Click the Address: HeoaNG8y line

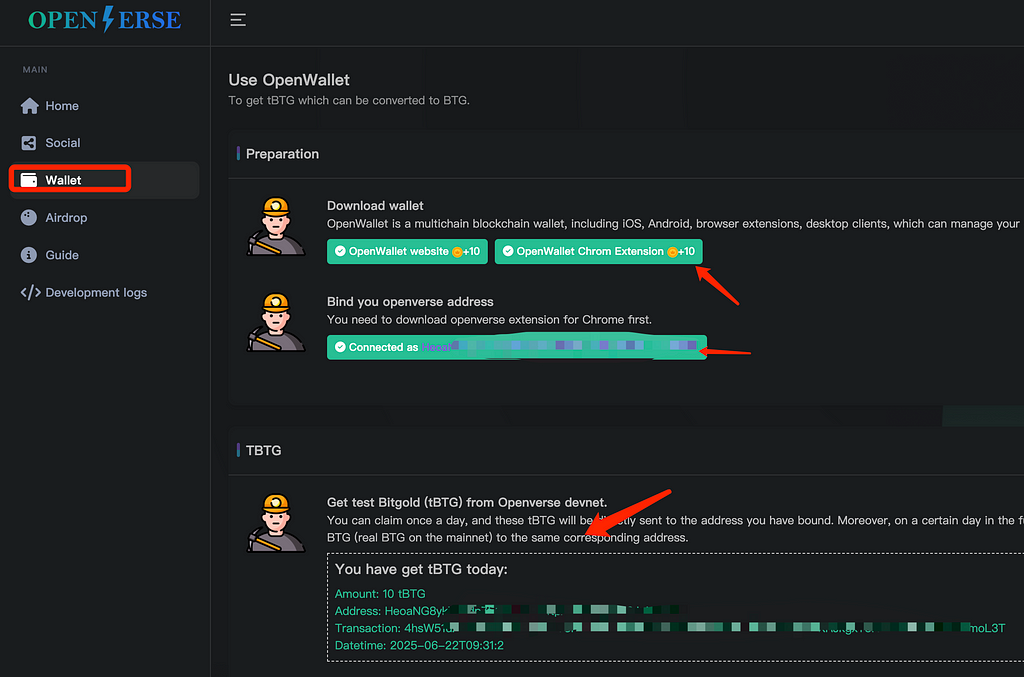pyautogui.click(x=507, y=611)
